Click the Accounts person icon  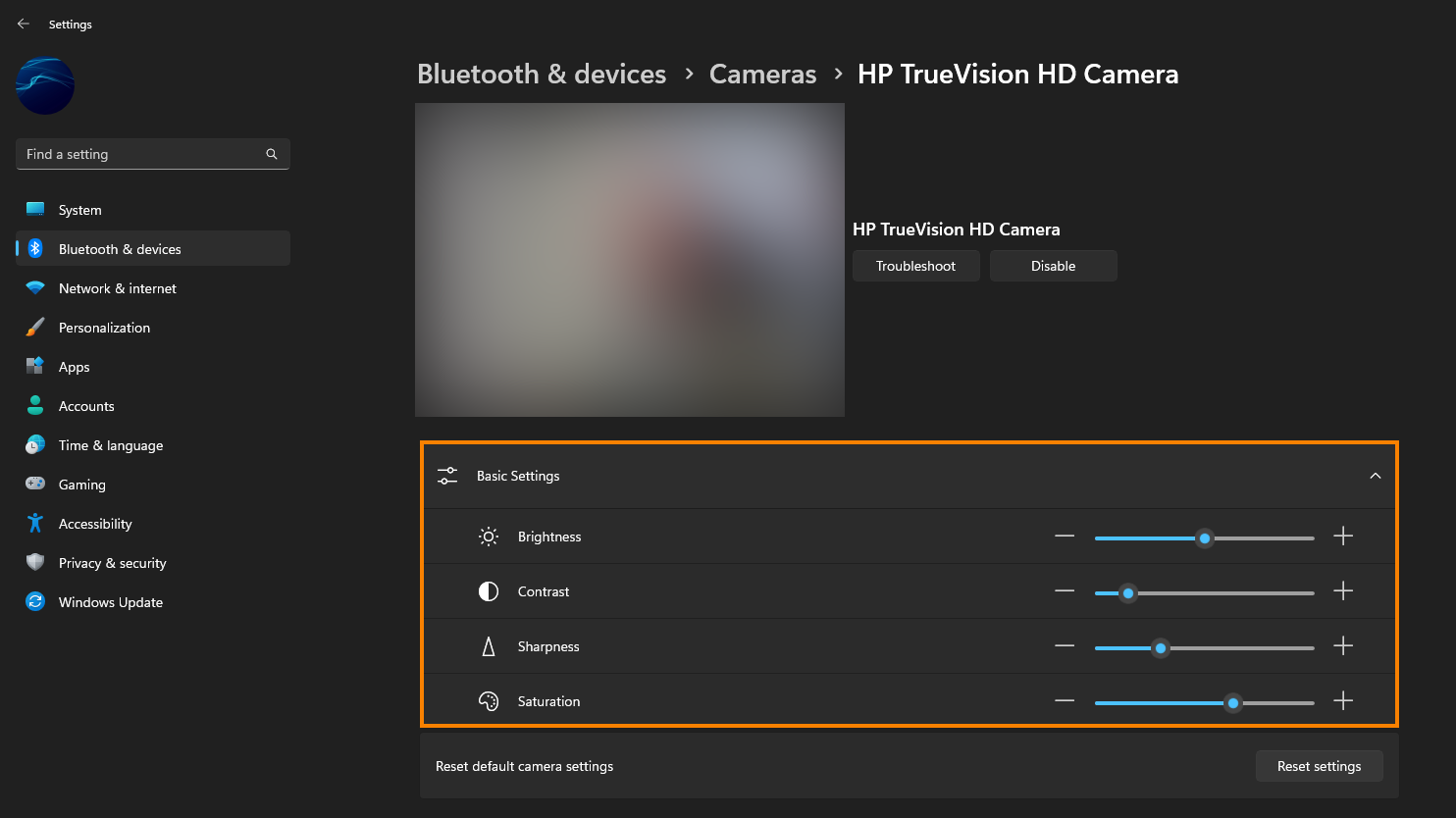pos(35,405)
